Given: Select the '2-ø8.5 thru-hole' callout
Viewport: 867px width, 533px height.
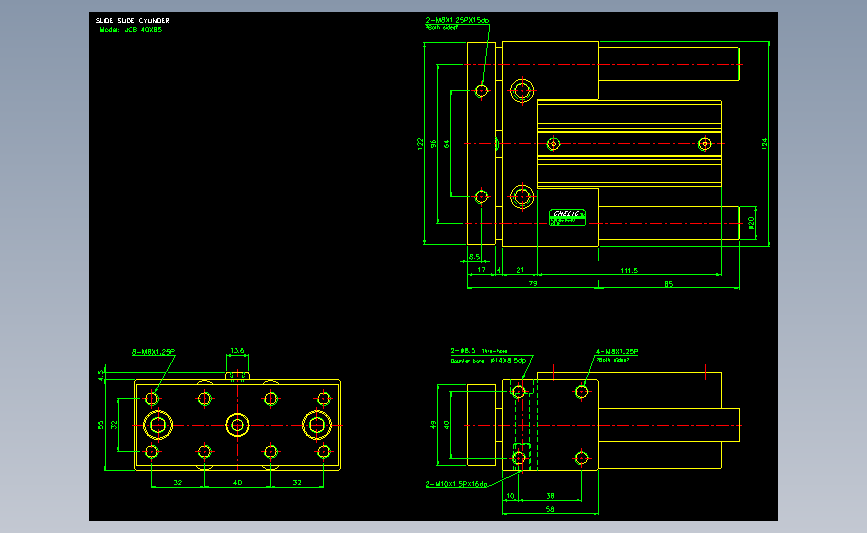Looking at the screenshot, I should point(479,351).
